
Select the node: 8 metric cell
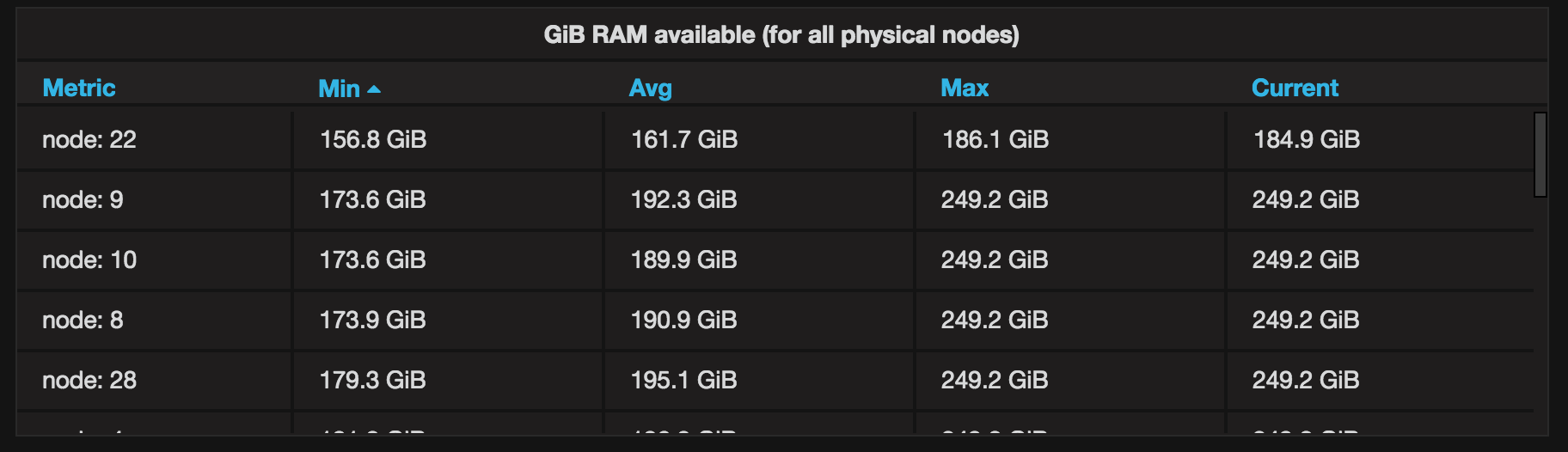(x=83, y=321)
